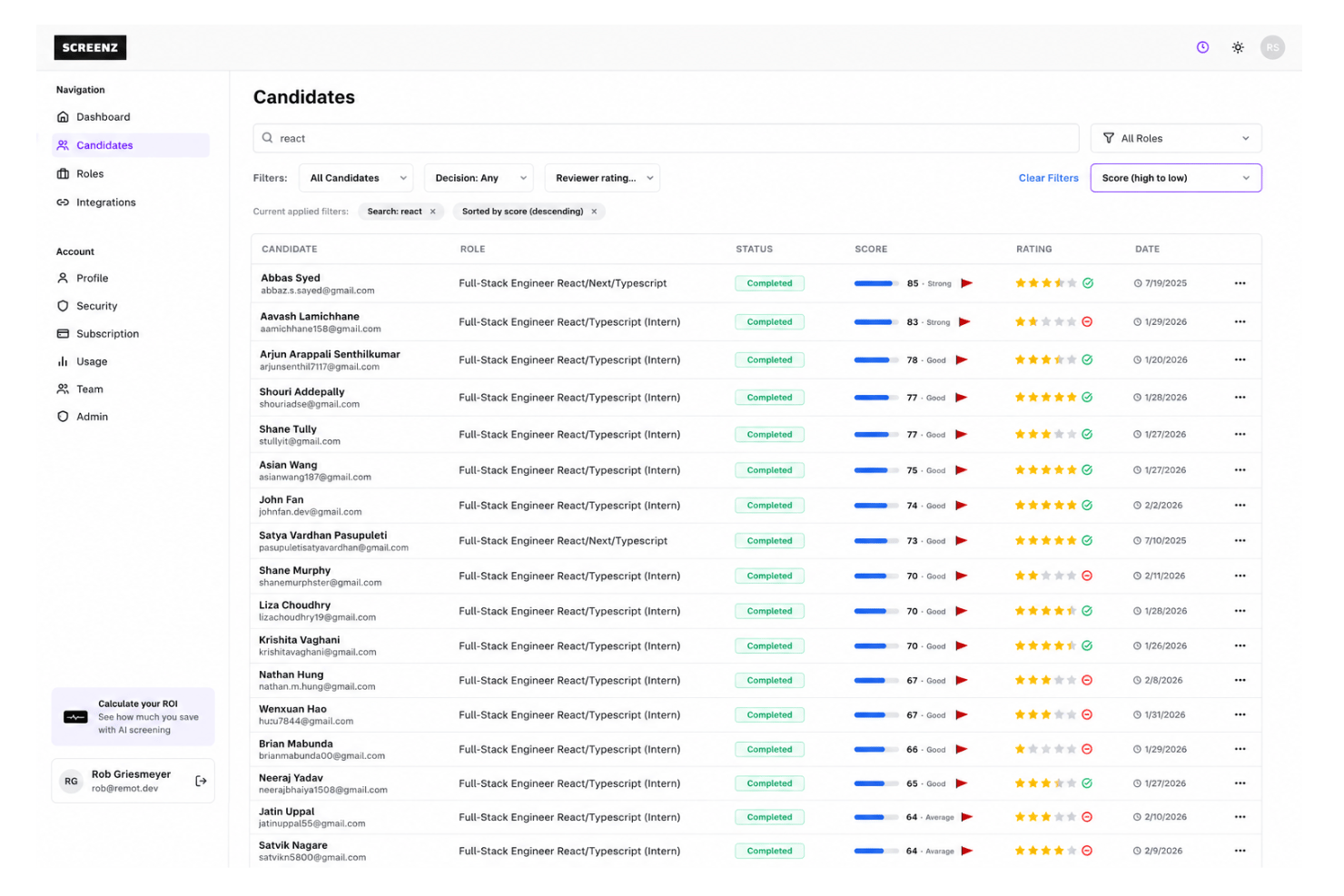This screenshot has height=896, width=1344.
Task: Open Integrations in the sidebar
Action: pos(131,202)
